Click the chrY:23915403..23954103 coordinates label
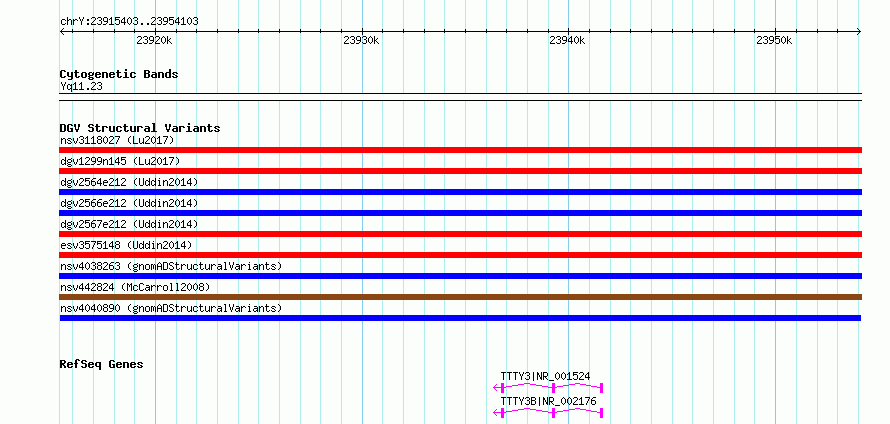 coord(129,22)
